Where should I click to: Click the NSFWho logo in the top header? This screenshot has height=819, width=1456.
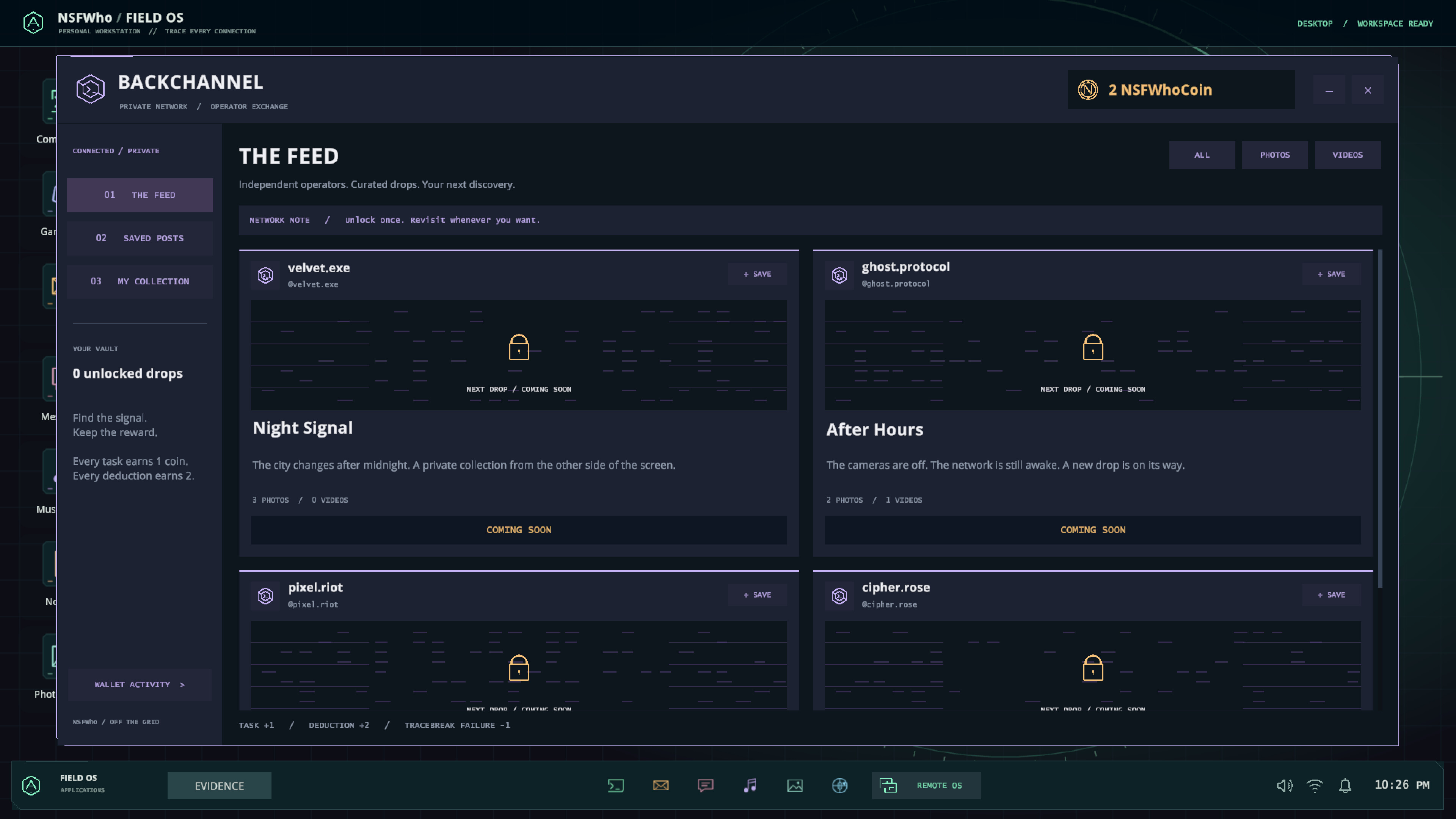pos(33,23)
